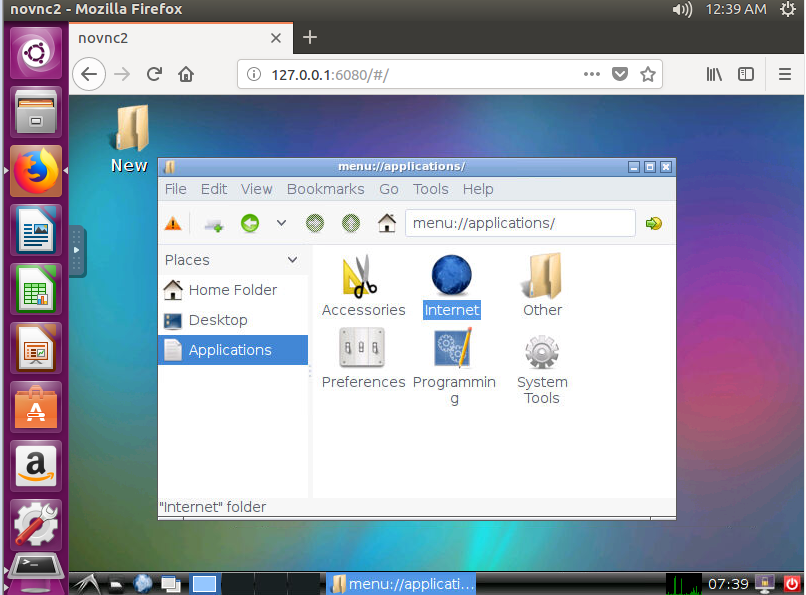Close the novnc2 tab

click(276, 38)
